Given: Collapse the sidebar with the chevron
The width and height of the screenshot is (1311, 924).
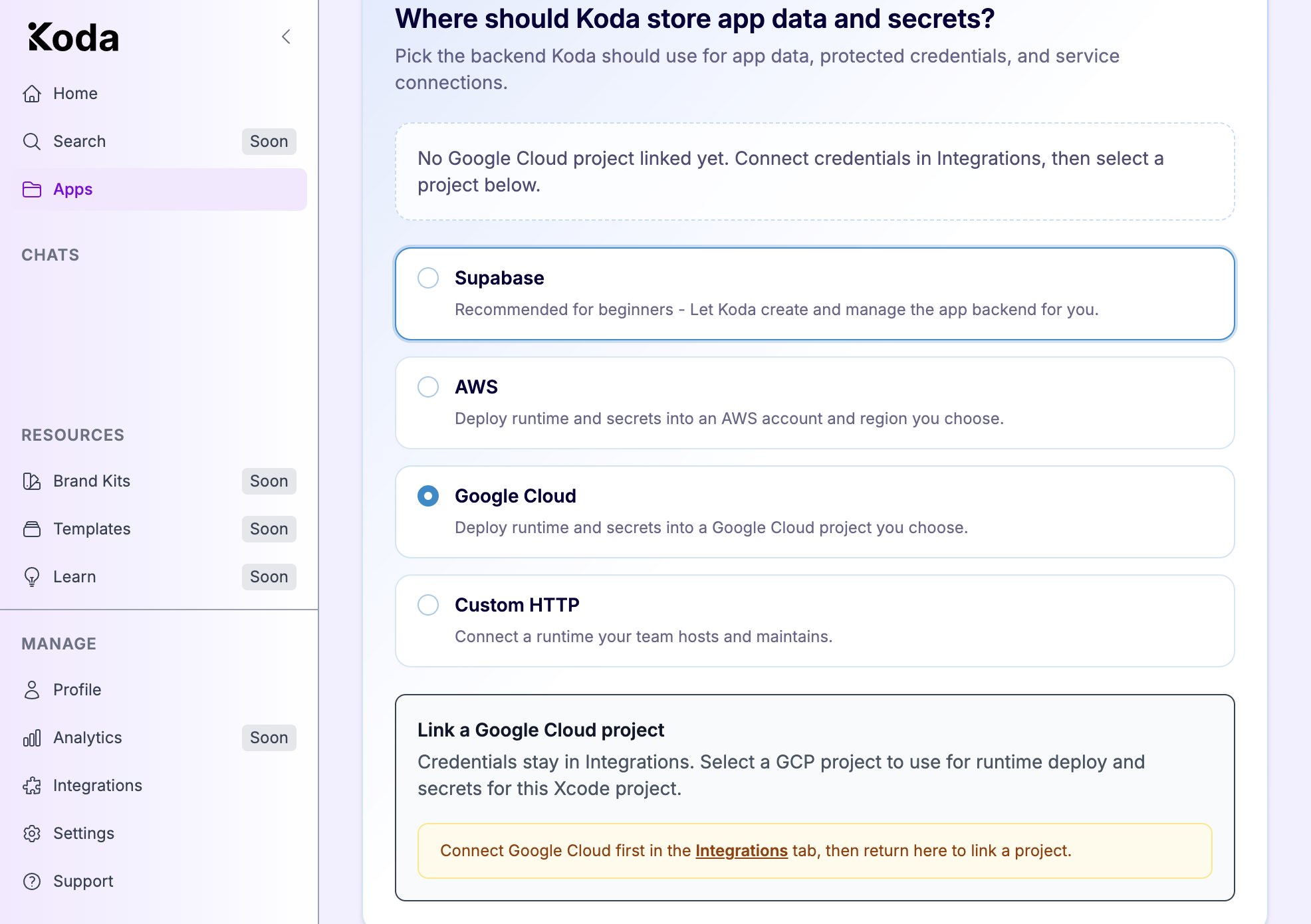Looking at the screenshot, I should coord(287,37).
